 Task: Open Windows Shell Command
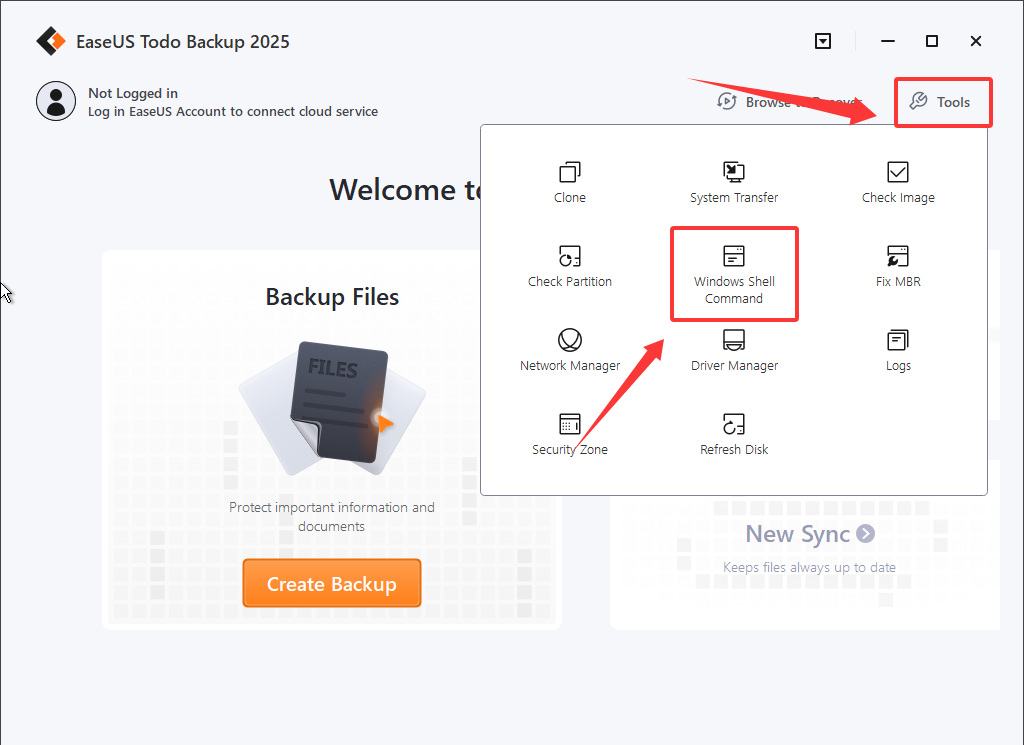pos(734,275)
